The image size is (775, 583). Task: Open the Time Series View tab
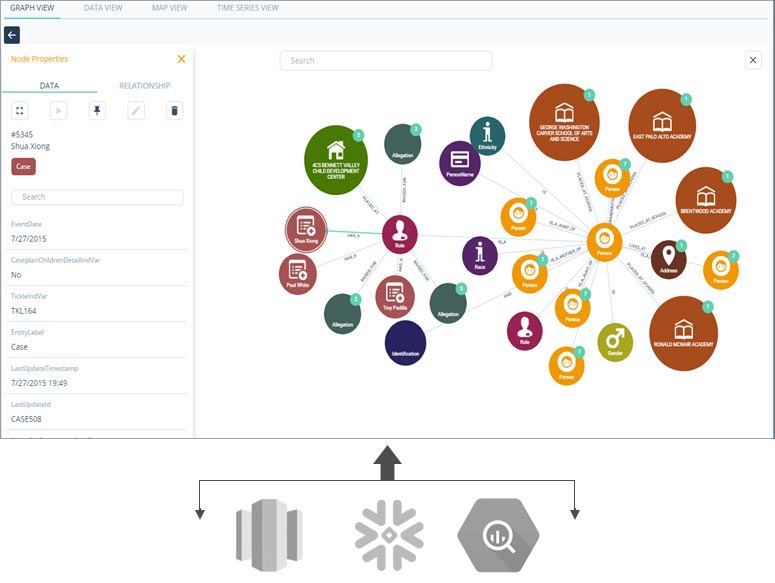pyautogui.click(x=248, y=8)
